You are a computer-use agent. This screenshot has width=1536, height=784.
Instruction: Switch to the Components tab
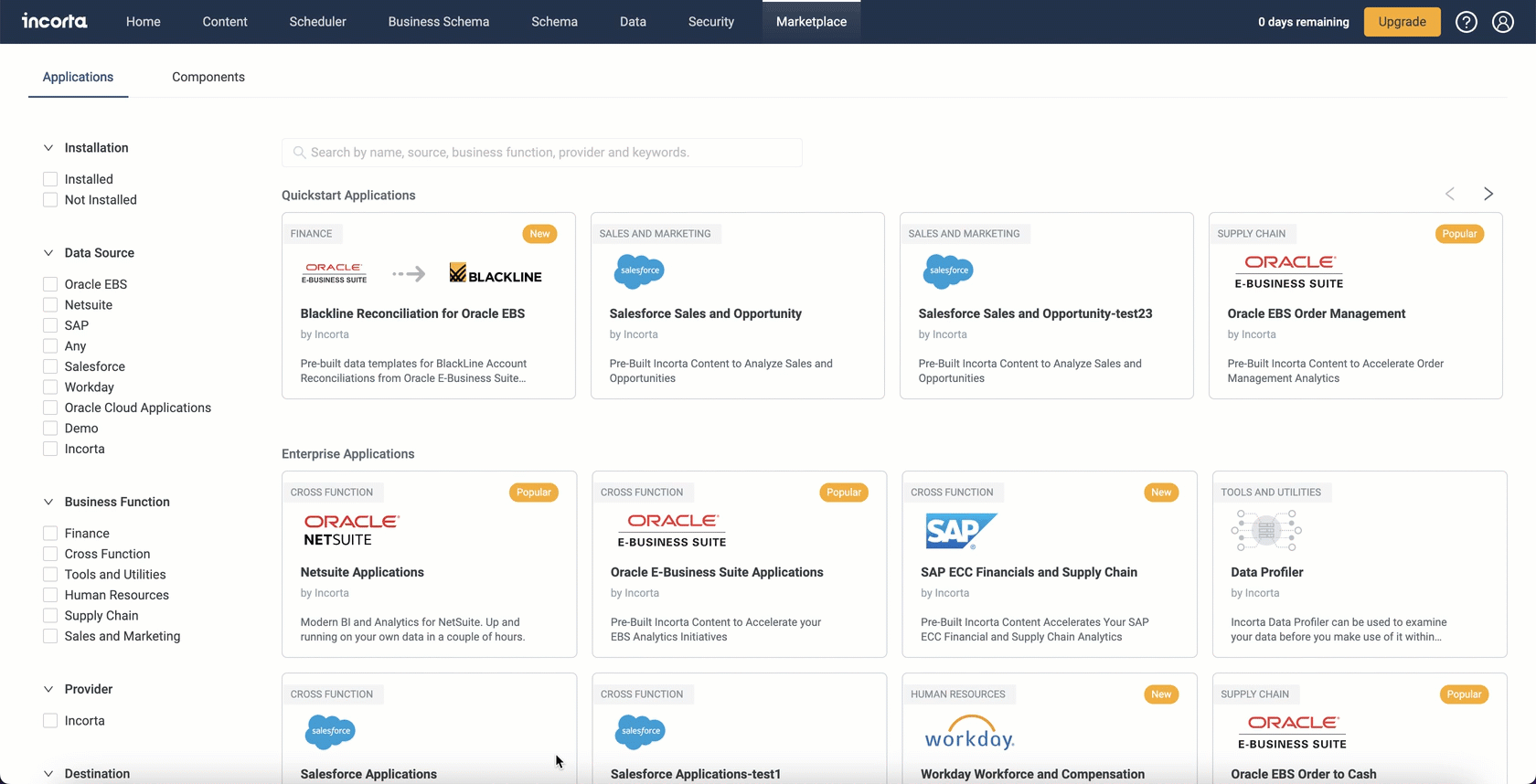[x=208, y=77]
